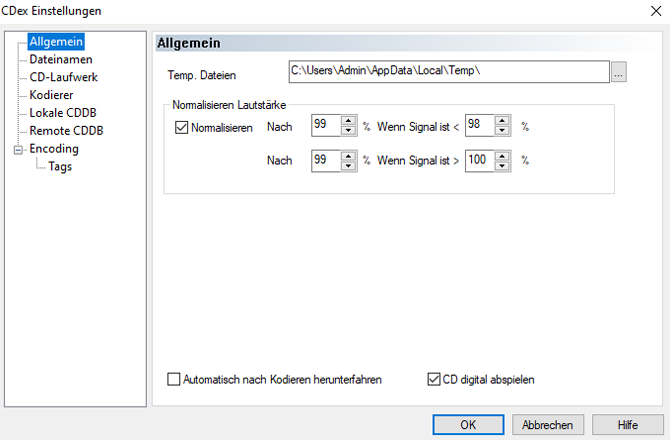Enable Automatisch nach Kodieren herunterfahren
This screenshot has height=440, width=670.
tap(174, 379)
